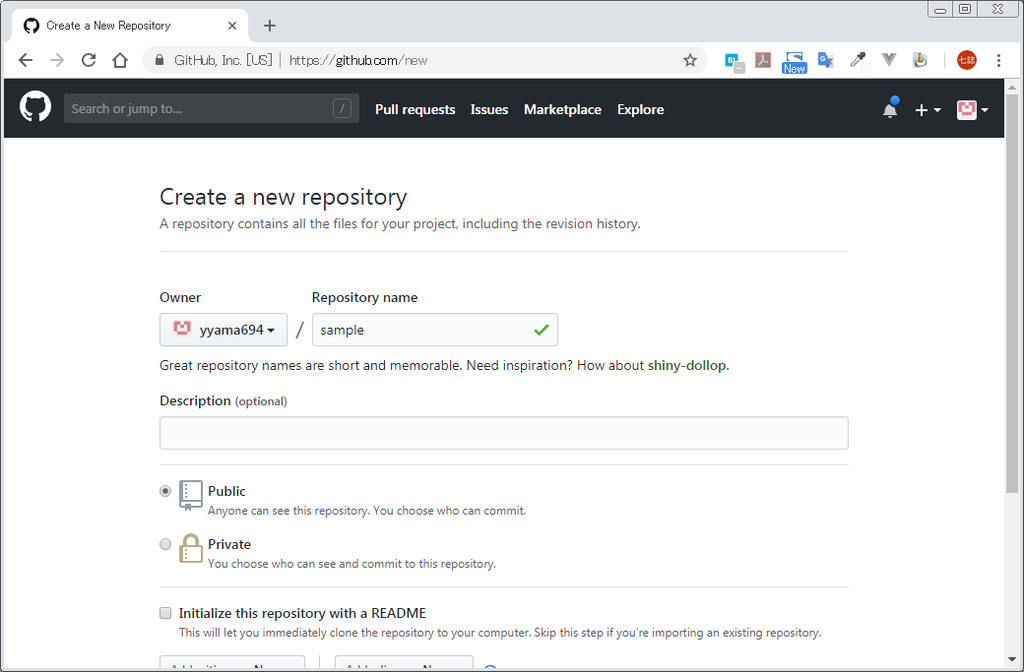Open the user avatar menu in header

[972, 110]
